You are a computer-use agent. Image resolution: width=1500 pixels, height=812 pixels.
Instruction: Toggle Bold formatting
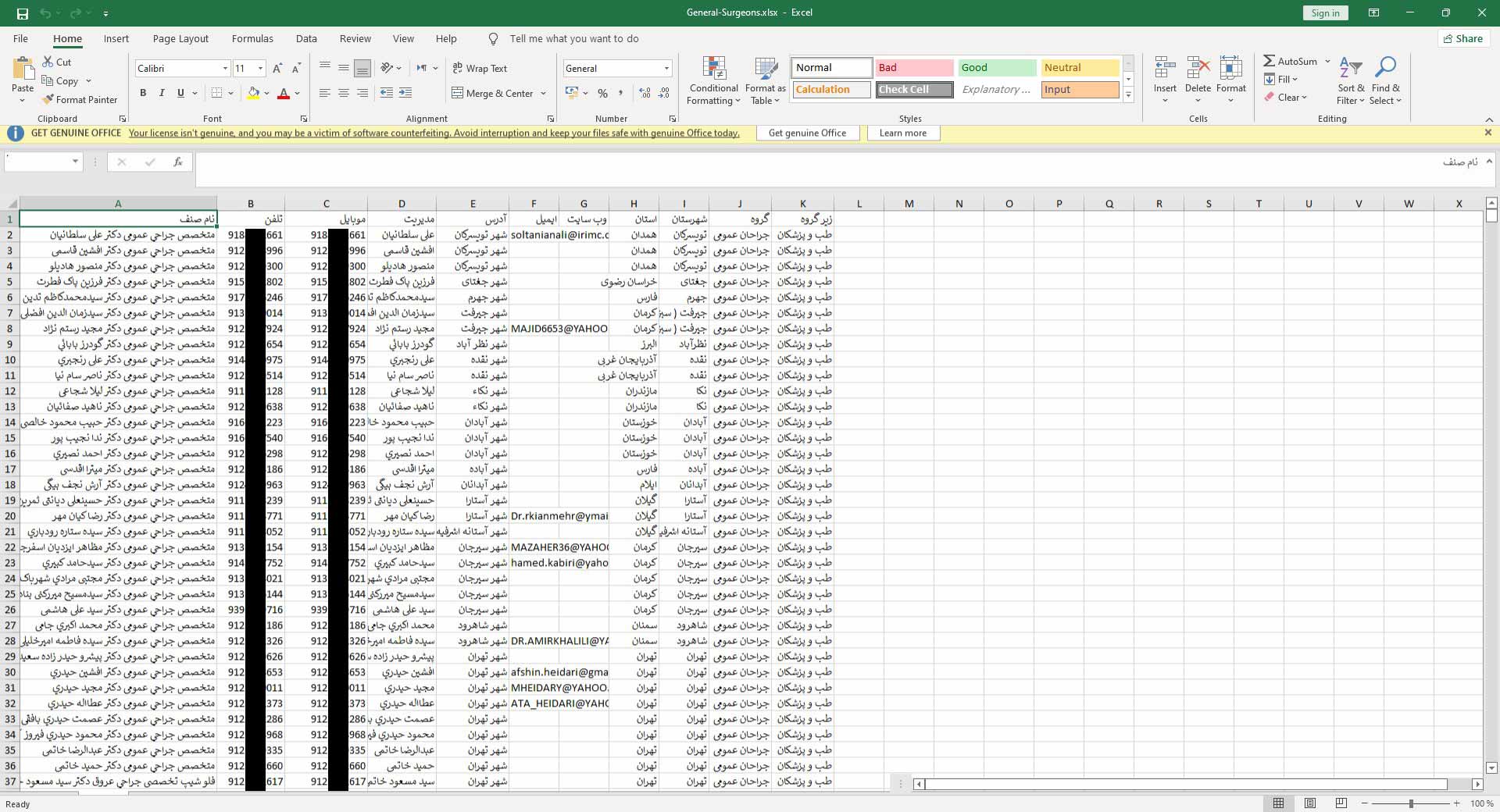[x=143, y=94]
